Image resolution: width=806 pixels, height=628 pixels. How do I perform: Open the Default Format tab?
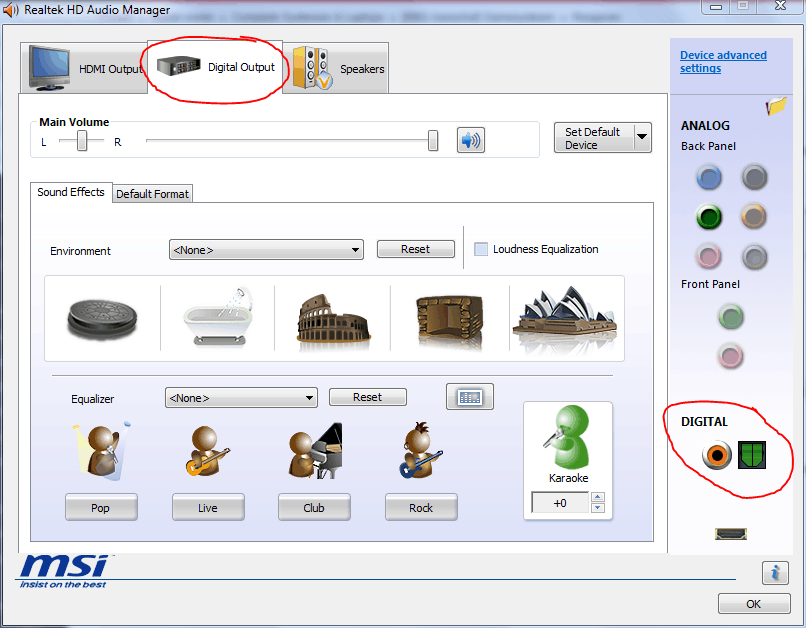(152, 194)
